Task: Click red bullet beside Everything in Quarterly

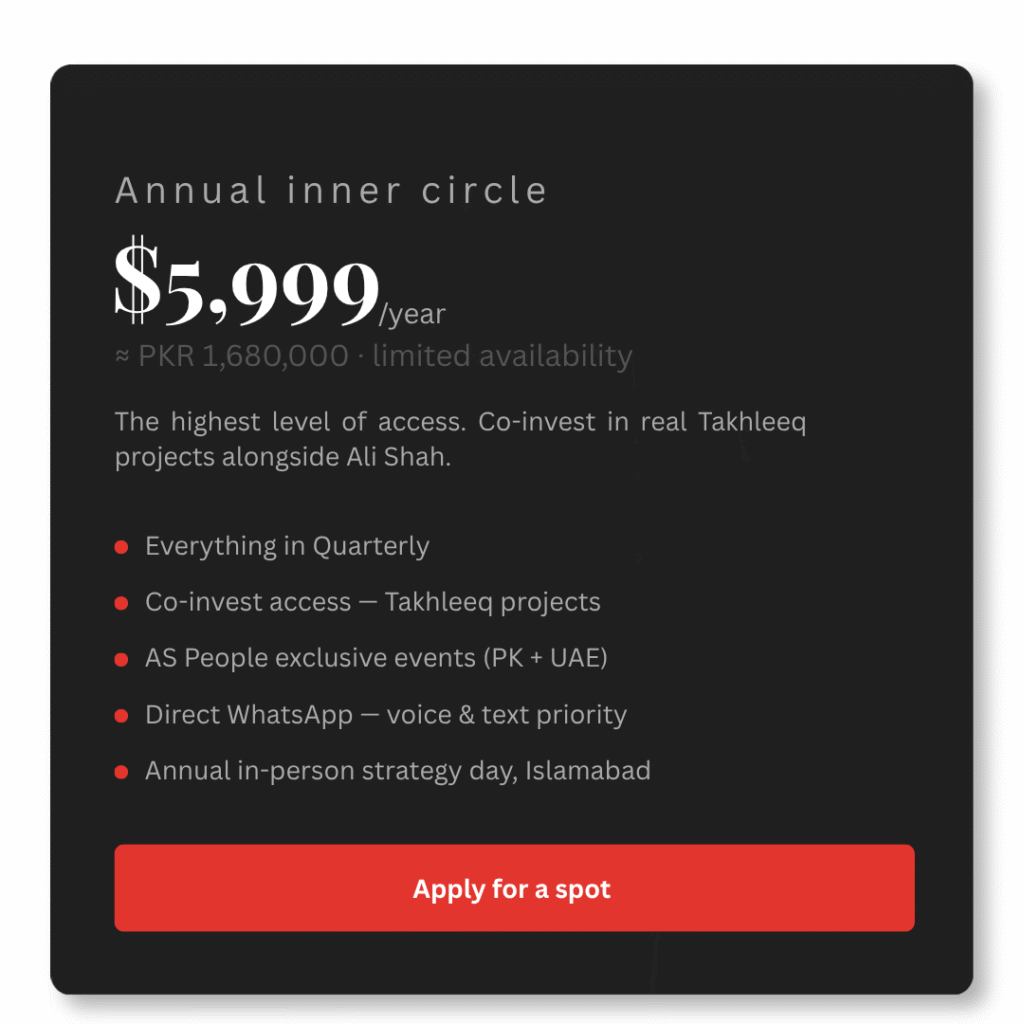Action: point(121,547)
